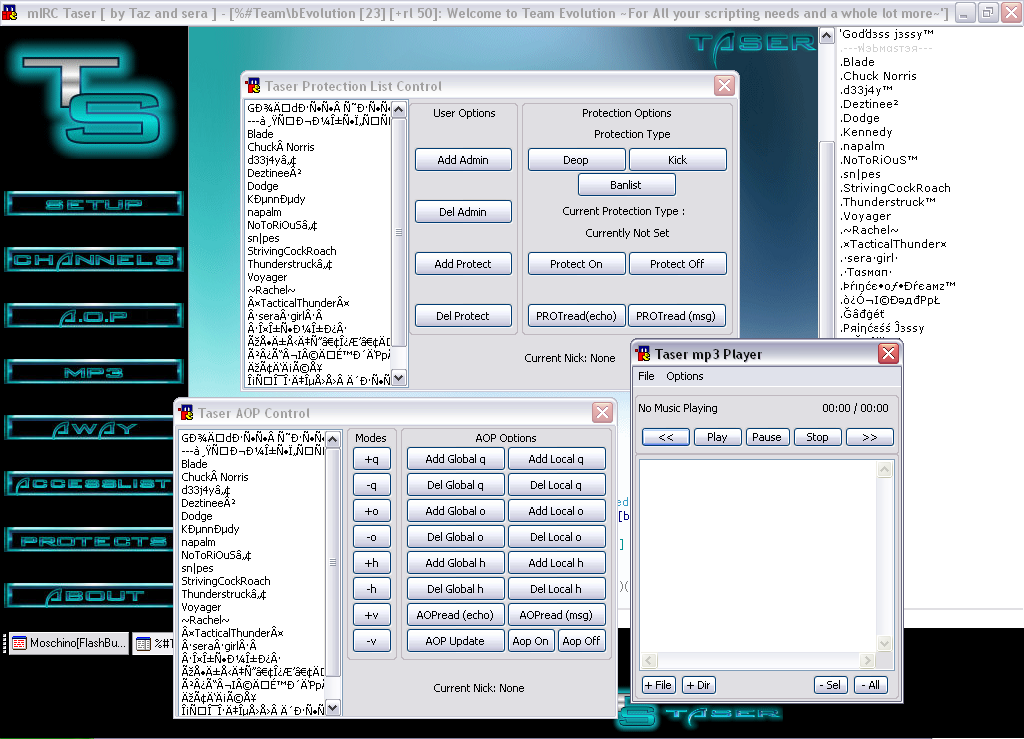Click the -q mode button

[x=372, y=485]
